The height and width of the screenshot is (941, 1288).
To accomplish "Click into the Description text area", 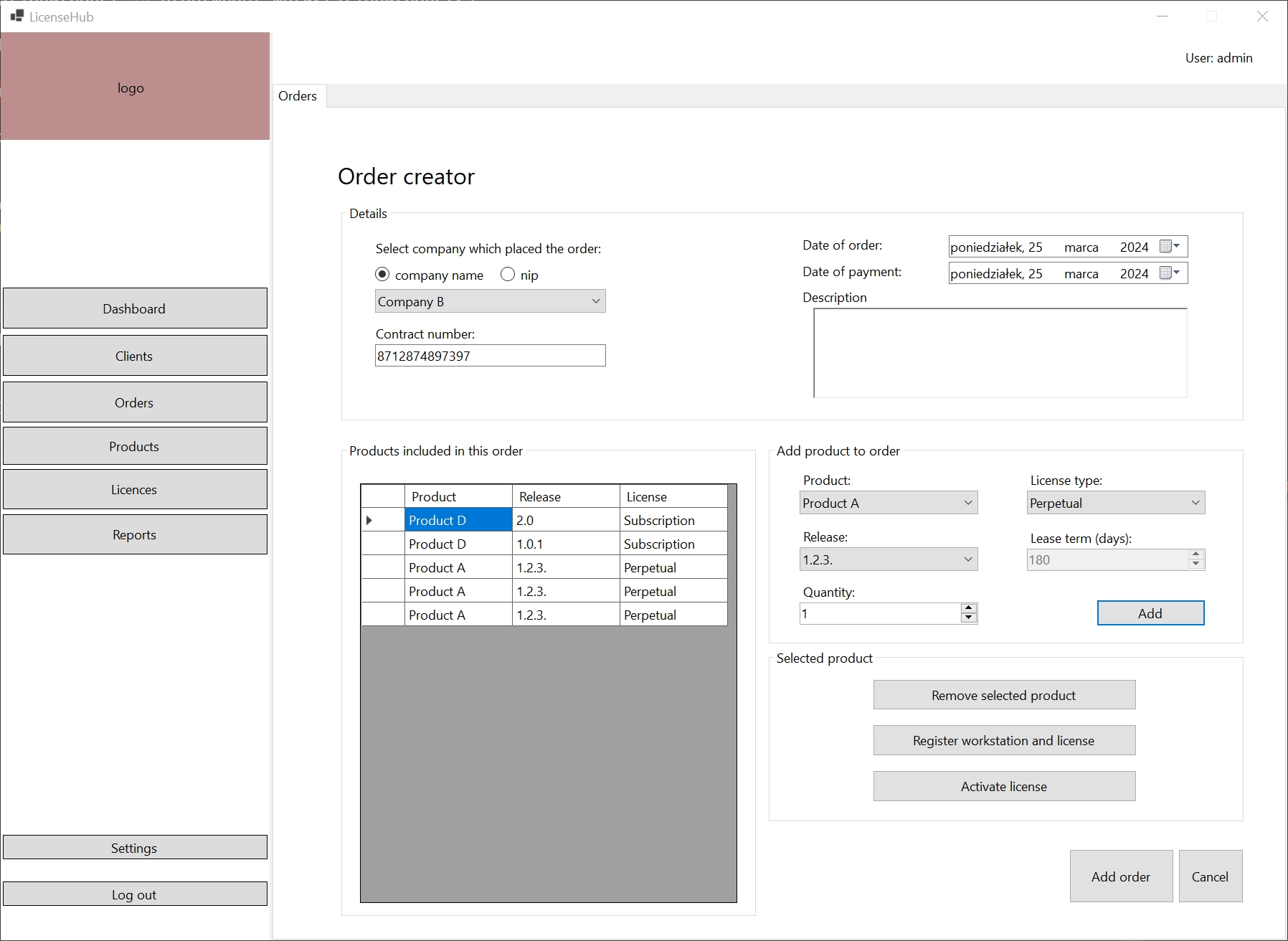I will 1000,353.
